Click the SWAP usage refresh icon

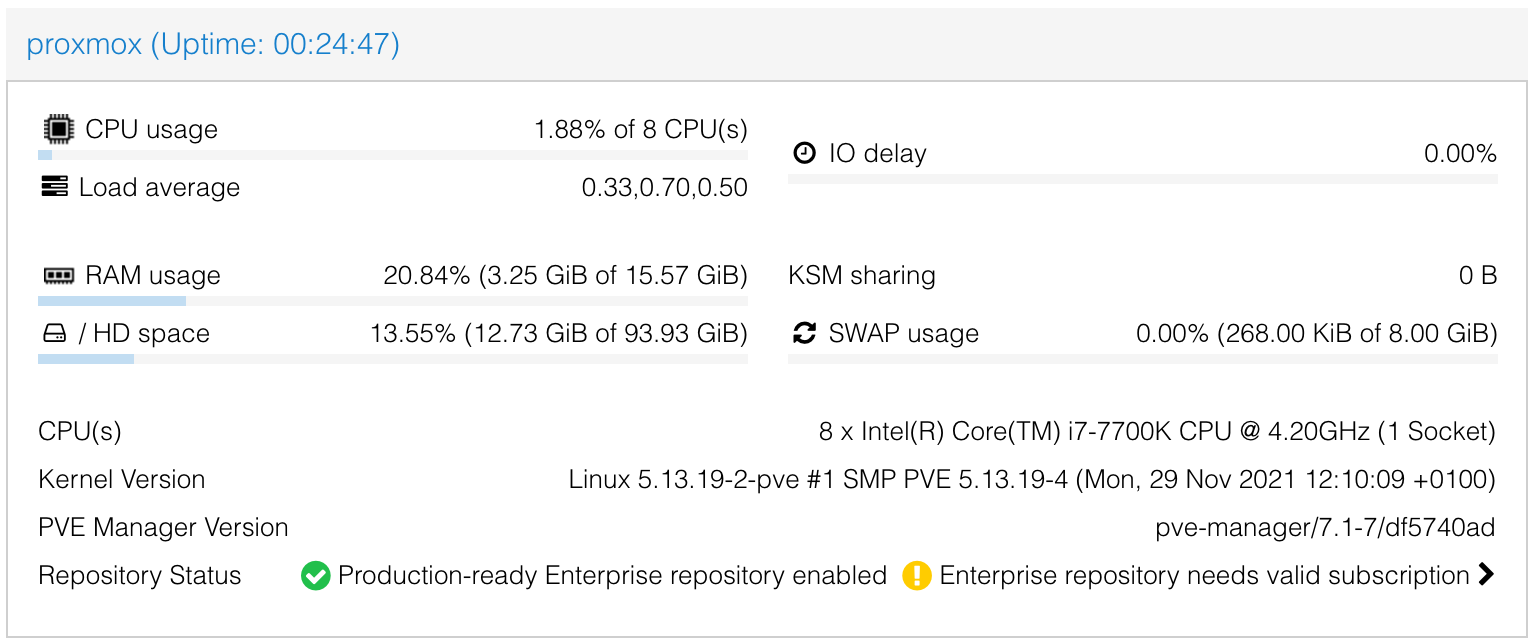[x=805, y=333]
